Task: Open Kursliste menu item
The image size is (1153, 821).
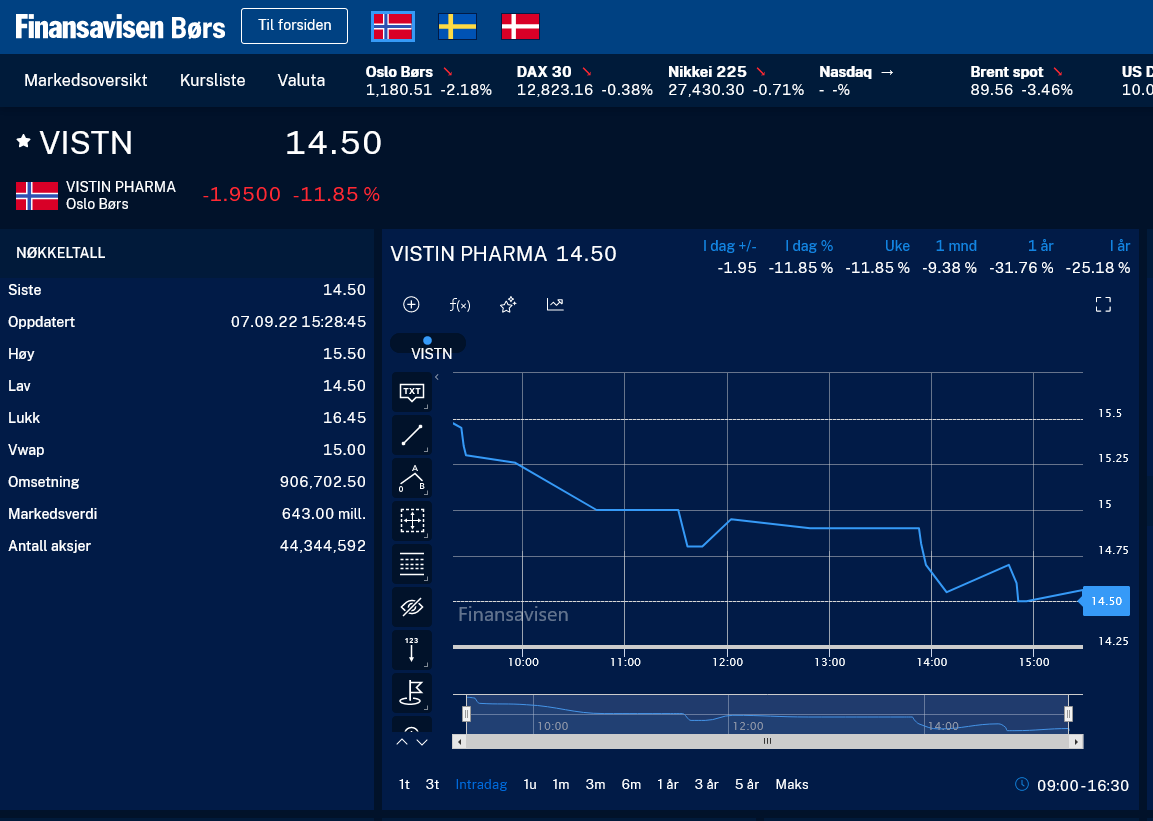Action: tap(213, 80)
